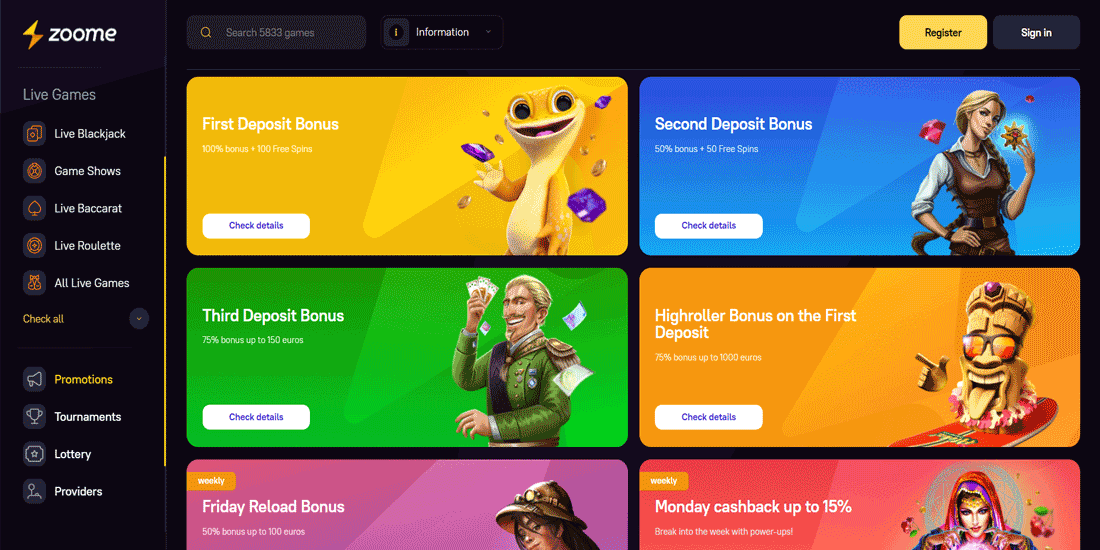The height and width of the screenshot is (550, 1100).
Task: Click the Check all link
Action: coord(43,318)
